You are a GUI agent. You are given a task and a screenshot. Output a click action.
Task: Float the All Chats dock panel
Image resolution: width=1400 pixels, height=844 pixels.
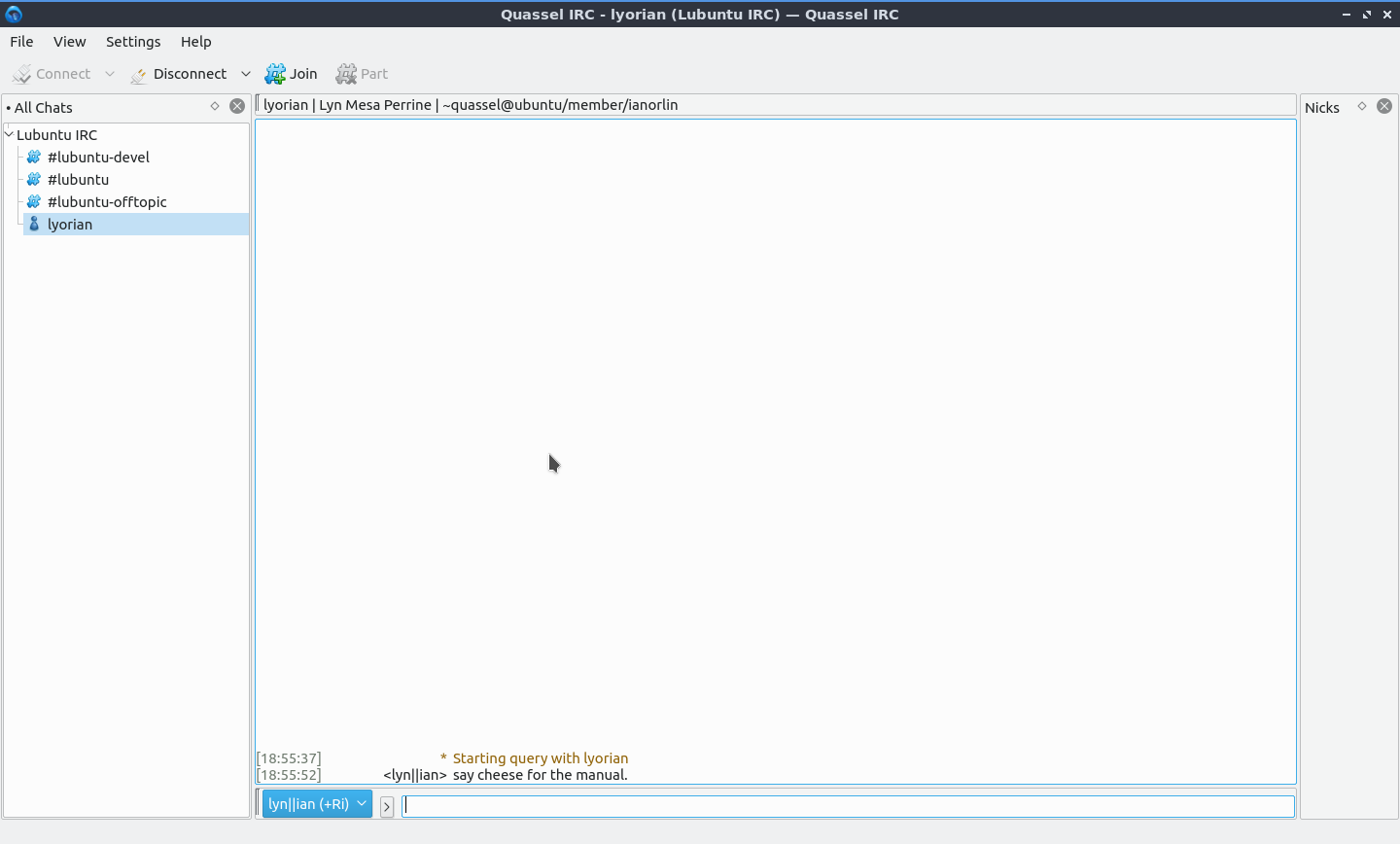click(215, 106)
